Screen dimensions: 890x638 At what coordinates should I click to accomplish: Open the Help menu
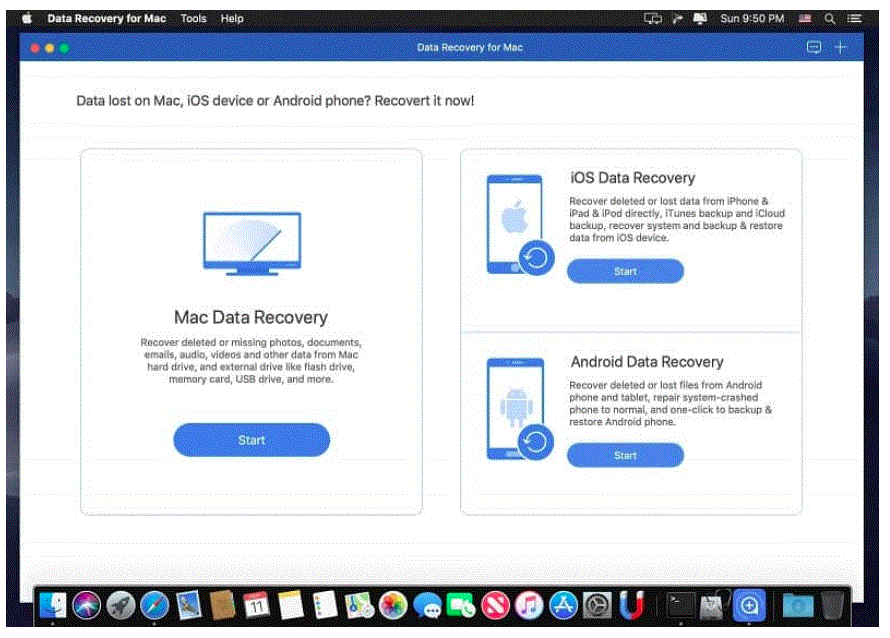pos(232,19)
